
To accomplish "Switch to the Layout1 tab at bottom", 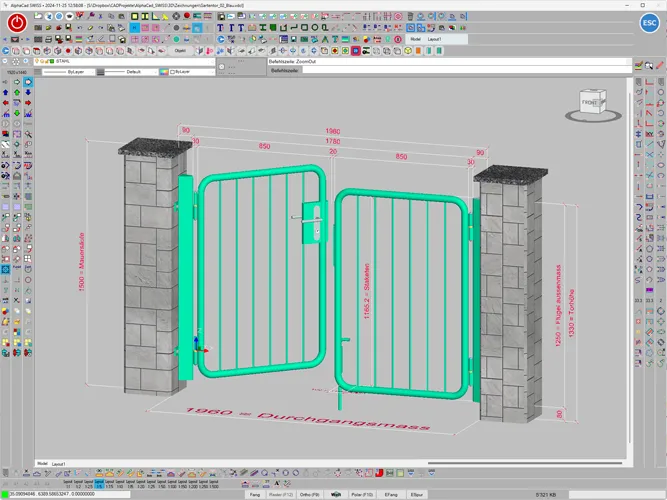I will coord(59,465).
